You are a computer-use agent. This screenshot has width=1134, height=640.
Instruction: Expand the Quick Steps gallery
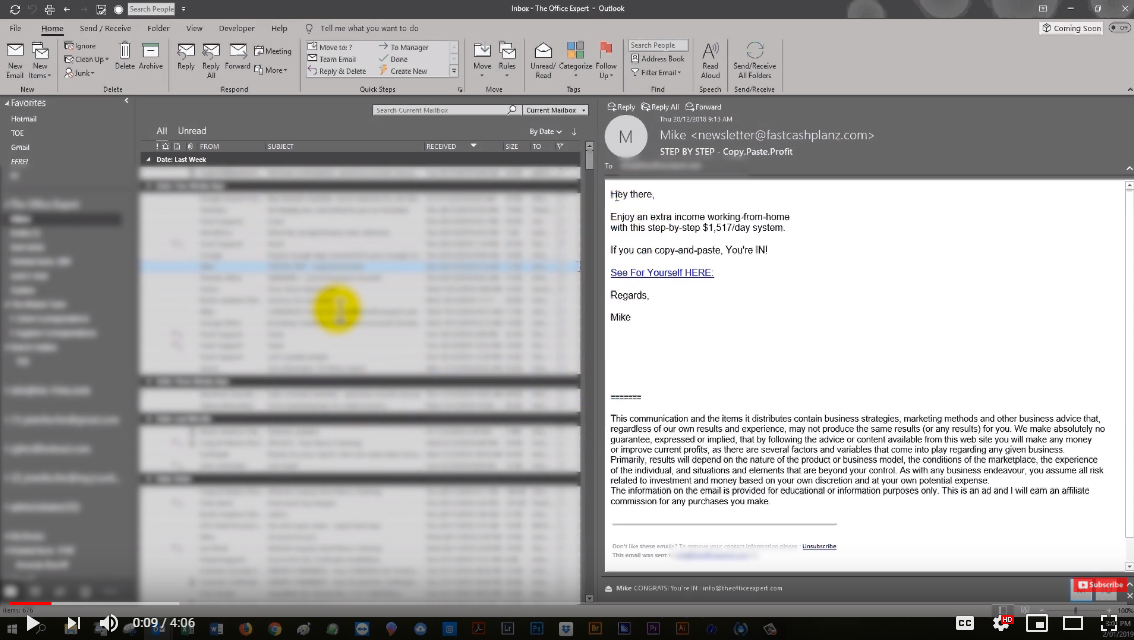pos(454,71)
